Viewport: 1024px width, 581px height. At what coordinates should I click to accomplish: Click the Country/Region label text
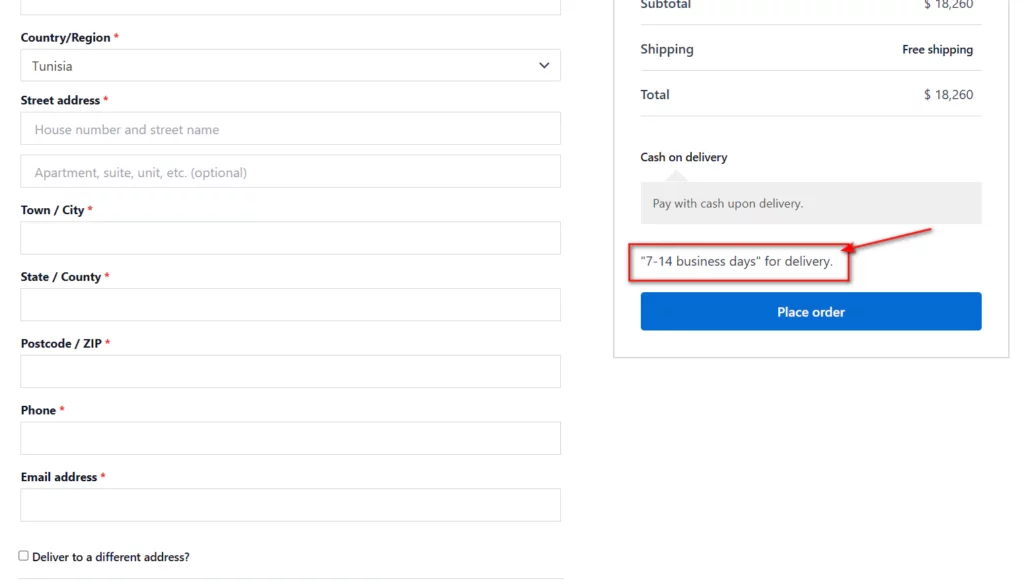(x=65, y=38)
